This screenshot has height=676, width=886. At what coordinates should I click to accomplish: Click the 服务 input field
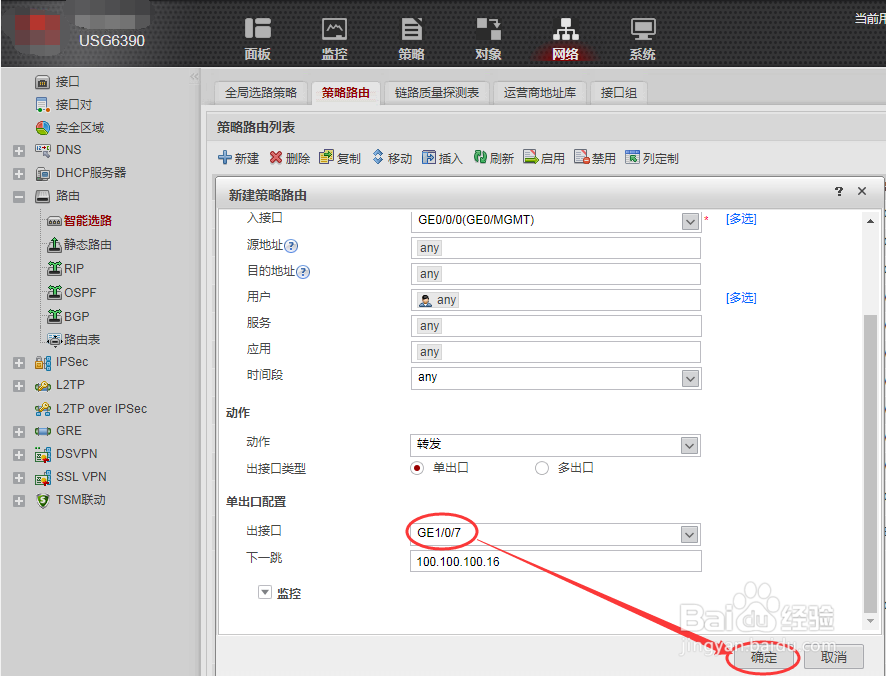(x=556, y=326)
